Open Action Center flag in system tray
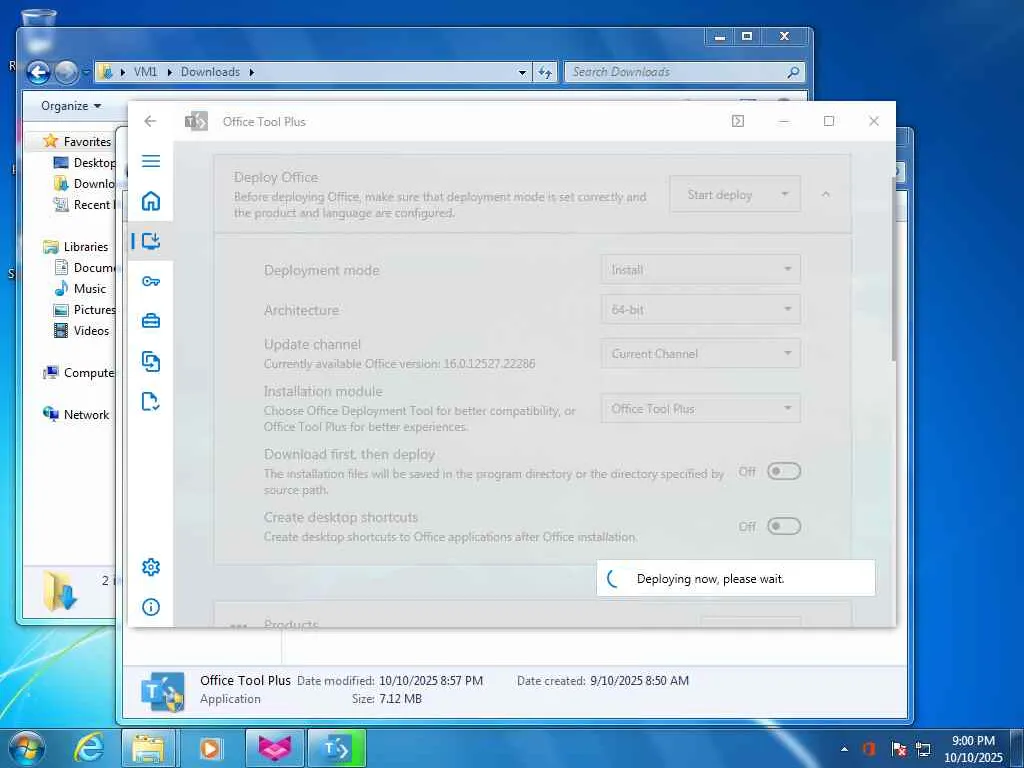Image resolution: width=1024 pixels, height=768 pixels. pyautogui.click(x=899, y=749)
